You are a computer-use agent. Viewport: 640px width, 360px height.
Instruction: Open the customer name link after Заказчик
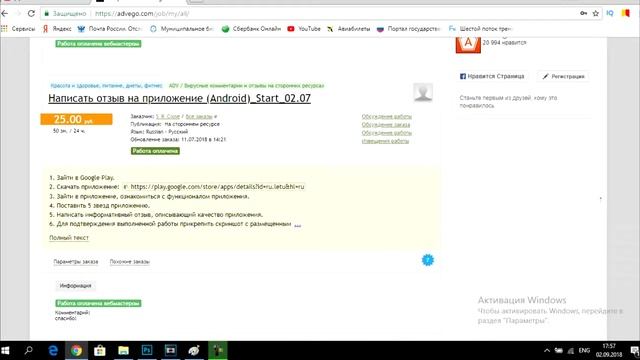click(x=168, y=117)
